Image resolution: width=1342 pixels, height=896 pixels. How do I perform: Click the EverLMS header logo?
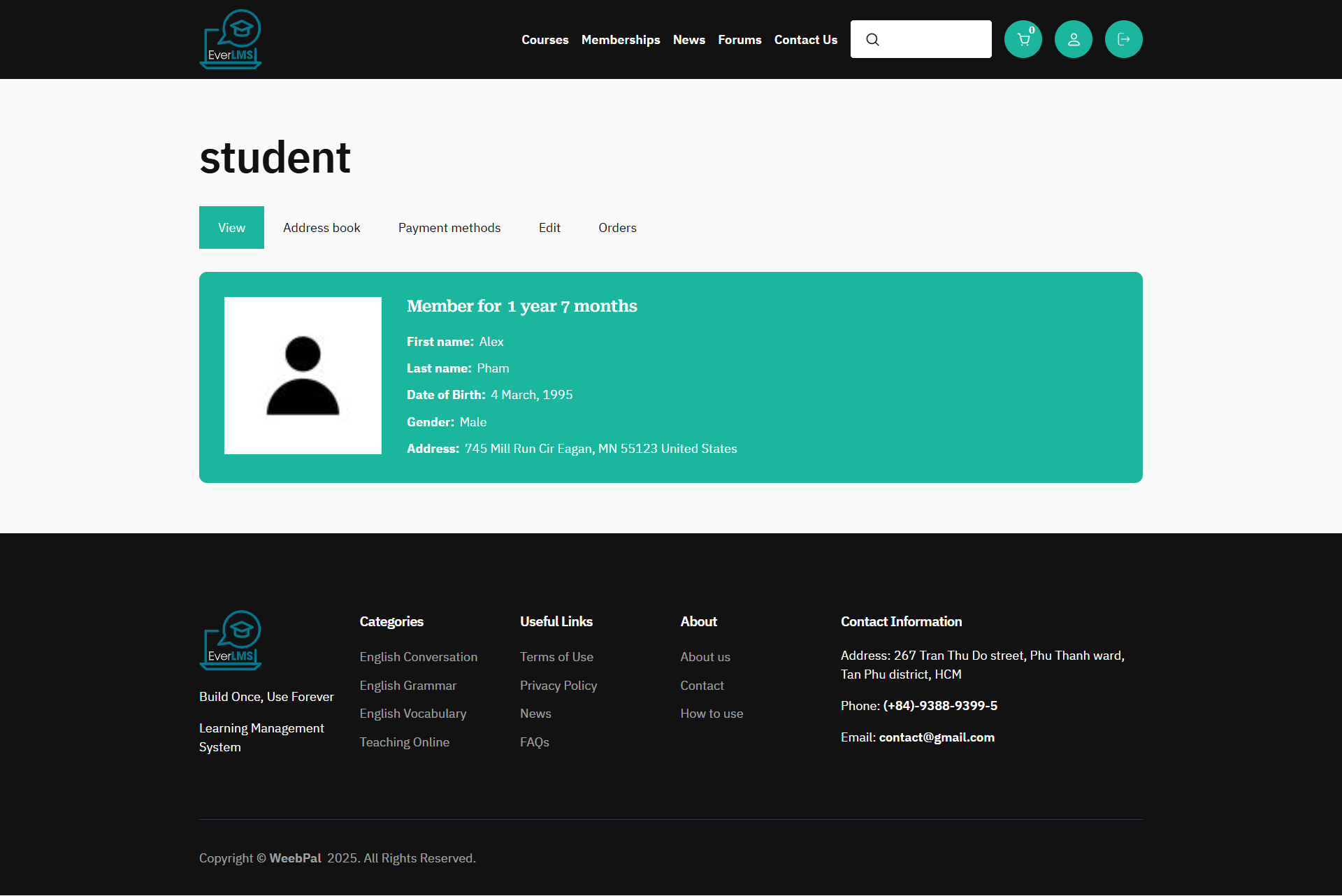(x=231, y=39)
